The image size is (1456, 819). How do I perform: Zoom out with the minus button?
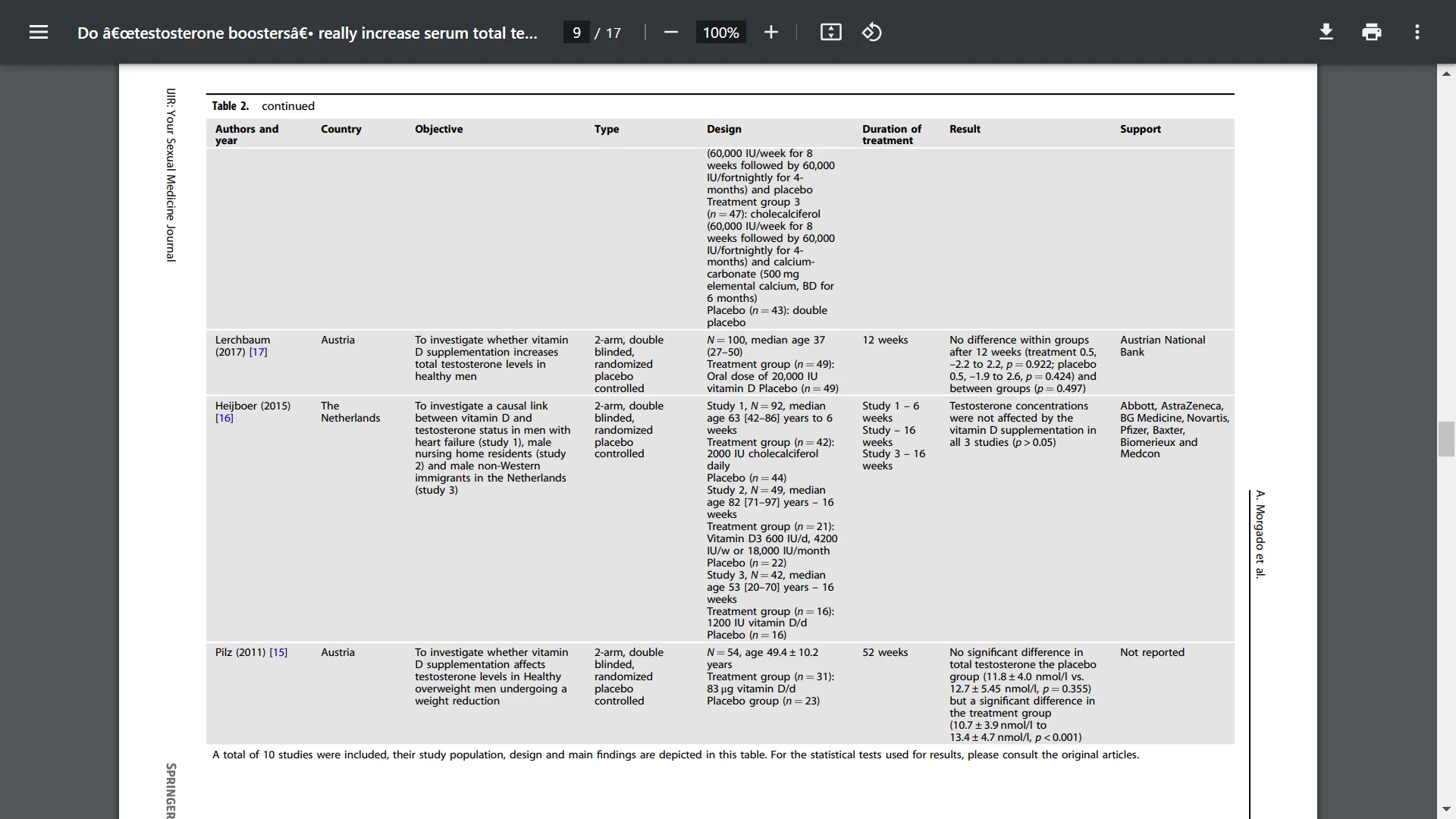pos(670,32)
